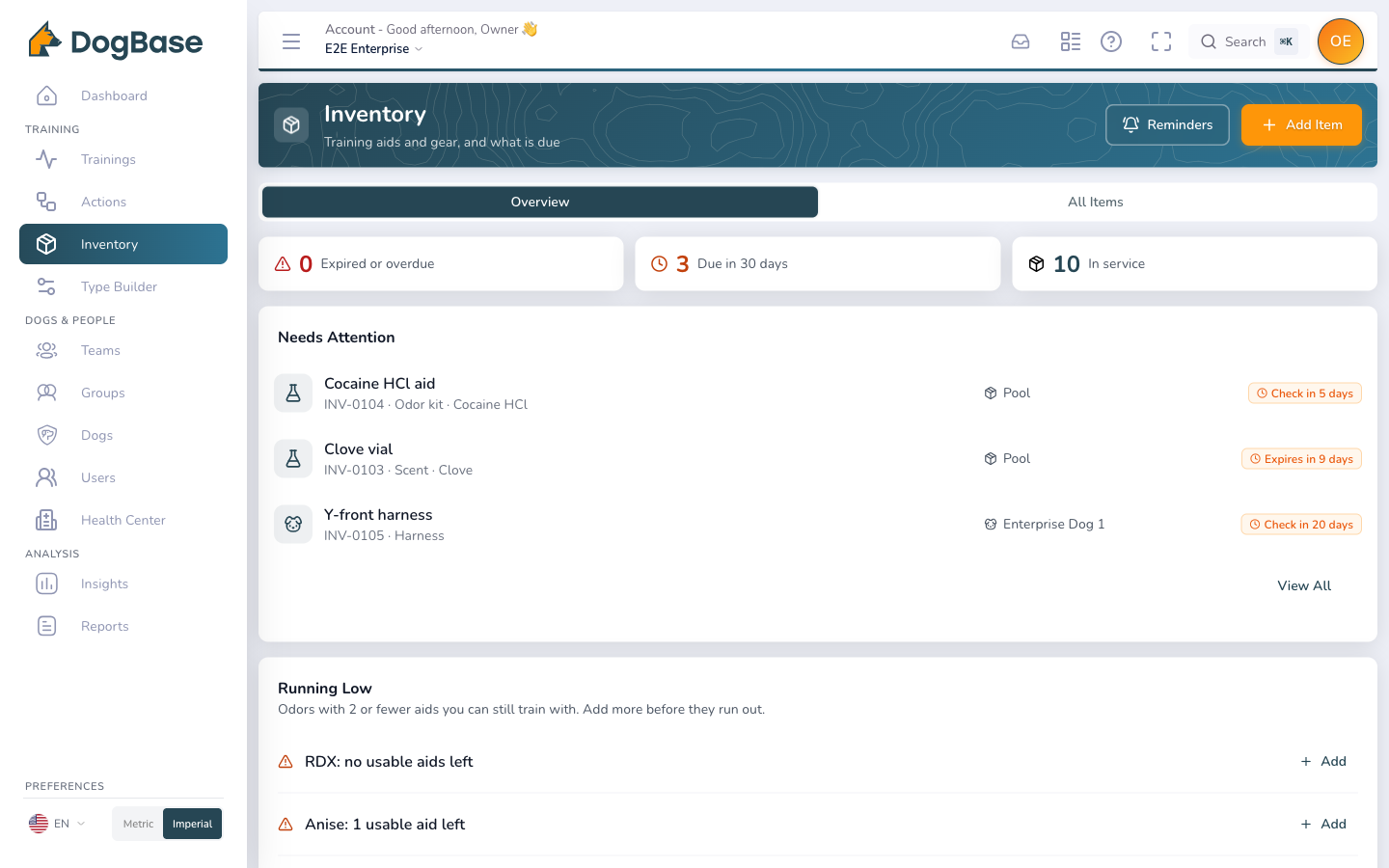Open the inbox tray icon

tap(1021, 41)
